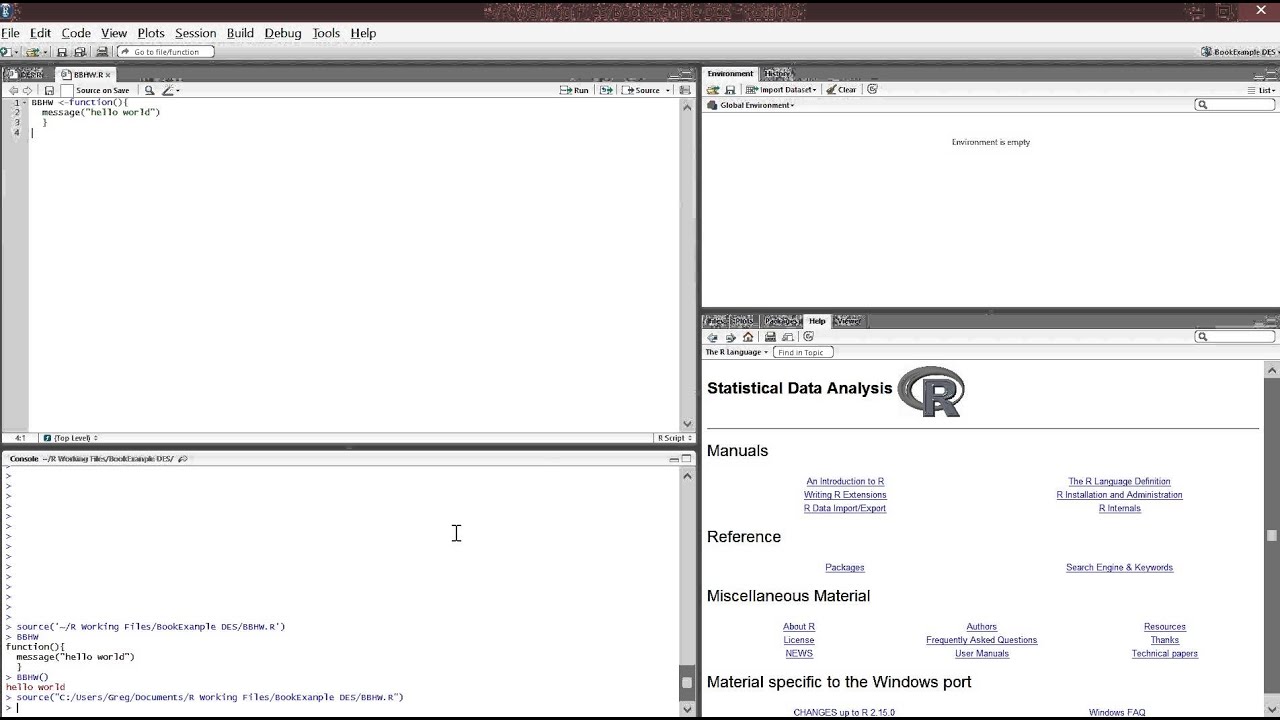Switch to the Viewer tab
The height and width of the screenshot is (720, 1280).
click(x=847, y=321)
